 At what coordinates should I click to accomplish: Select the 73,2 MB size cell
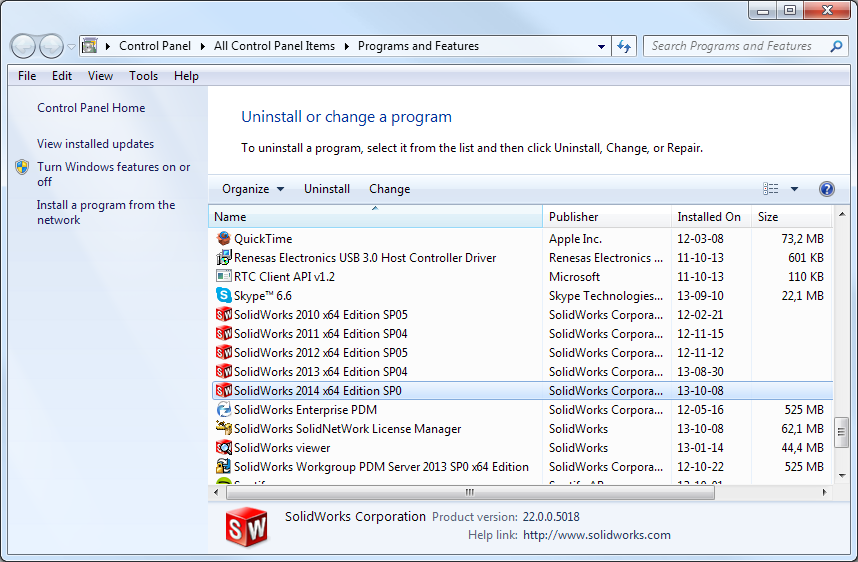coord(802,239)
